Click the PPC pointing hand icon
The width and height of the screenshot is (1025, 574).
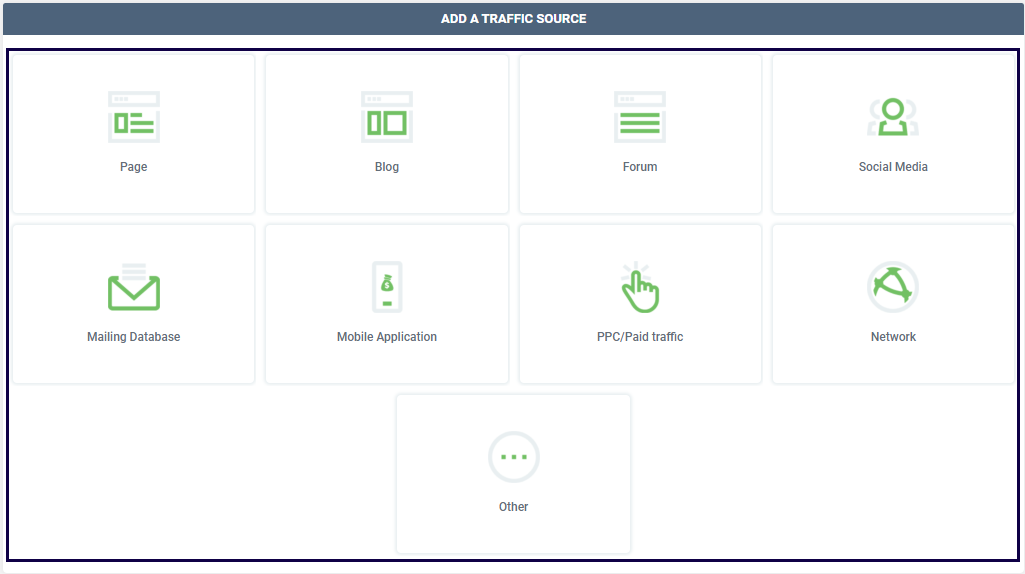[640, 288]
